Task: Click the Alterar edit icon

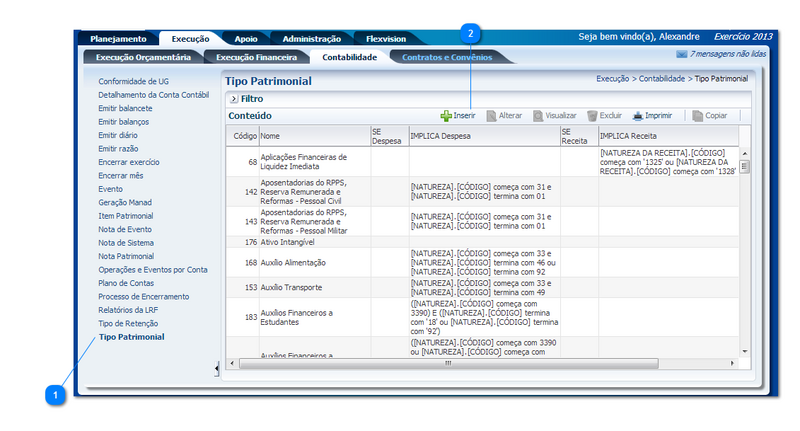Action: (492, 116)
